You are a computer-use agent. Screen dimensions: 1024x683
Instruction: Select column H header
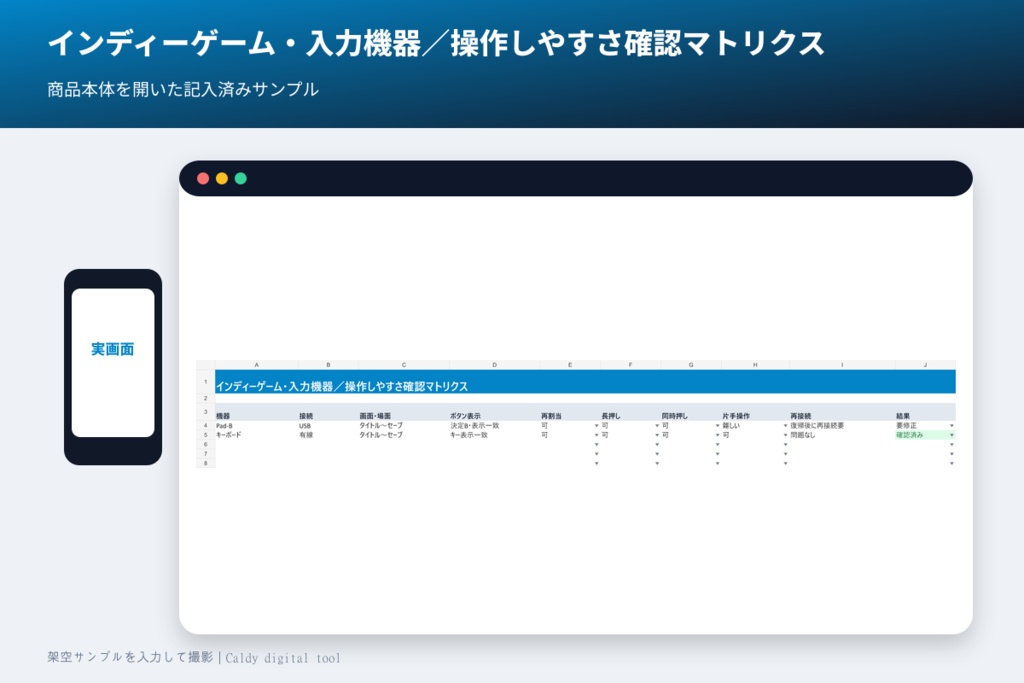(x=756, y=365)
